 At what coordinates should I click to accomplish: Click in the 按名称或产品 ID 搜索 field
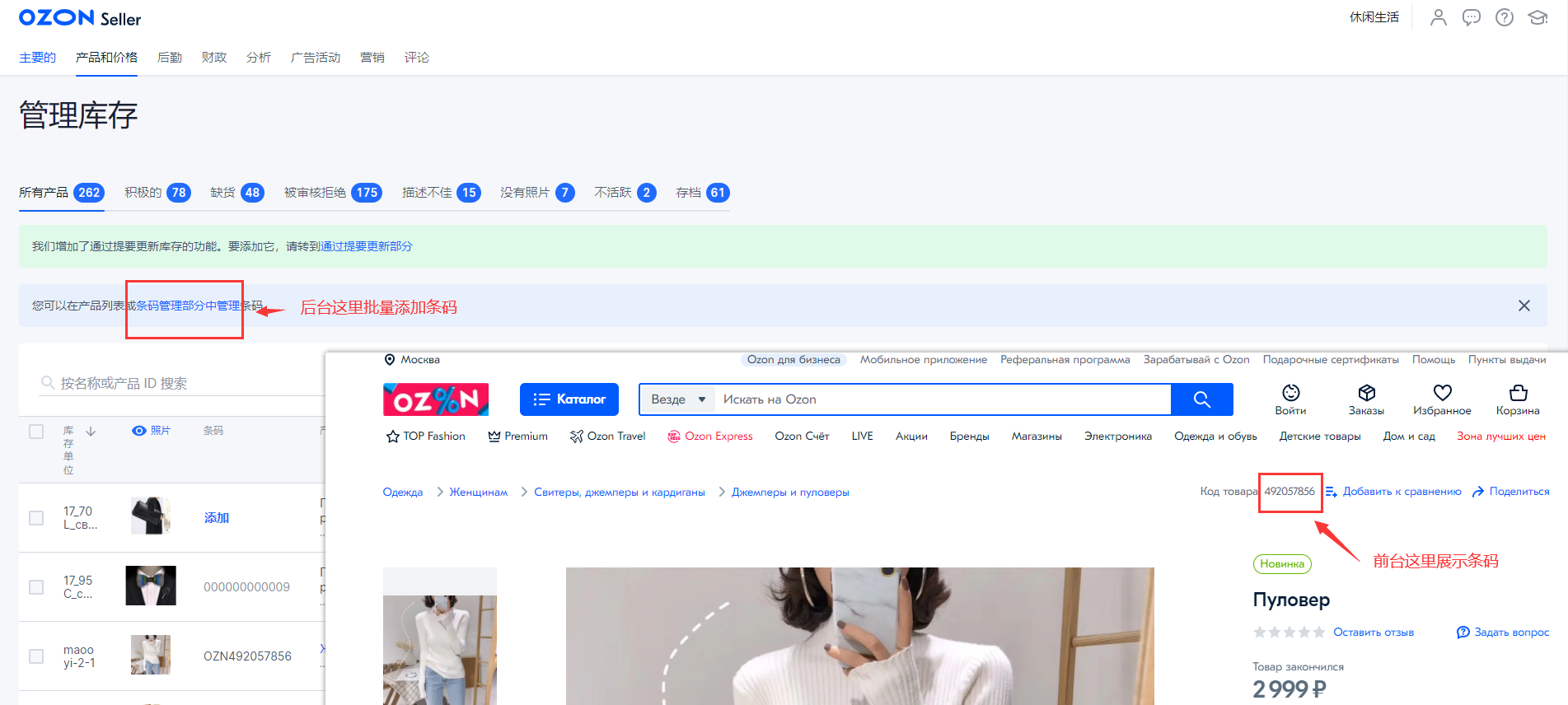point(181,383)
